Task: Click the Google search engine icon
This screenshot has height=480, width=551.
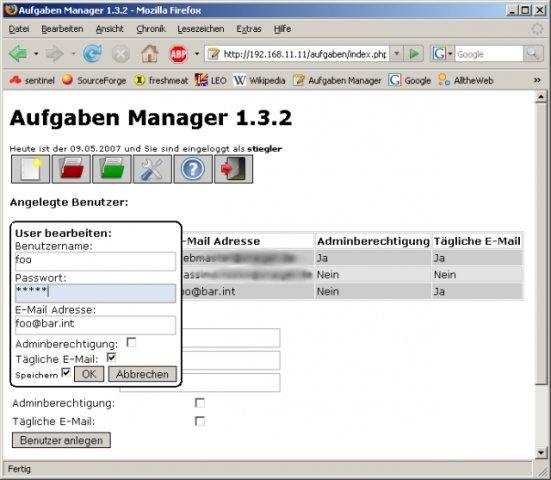Action: pyautogui.click(x=438, y=54)
